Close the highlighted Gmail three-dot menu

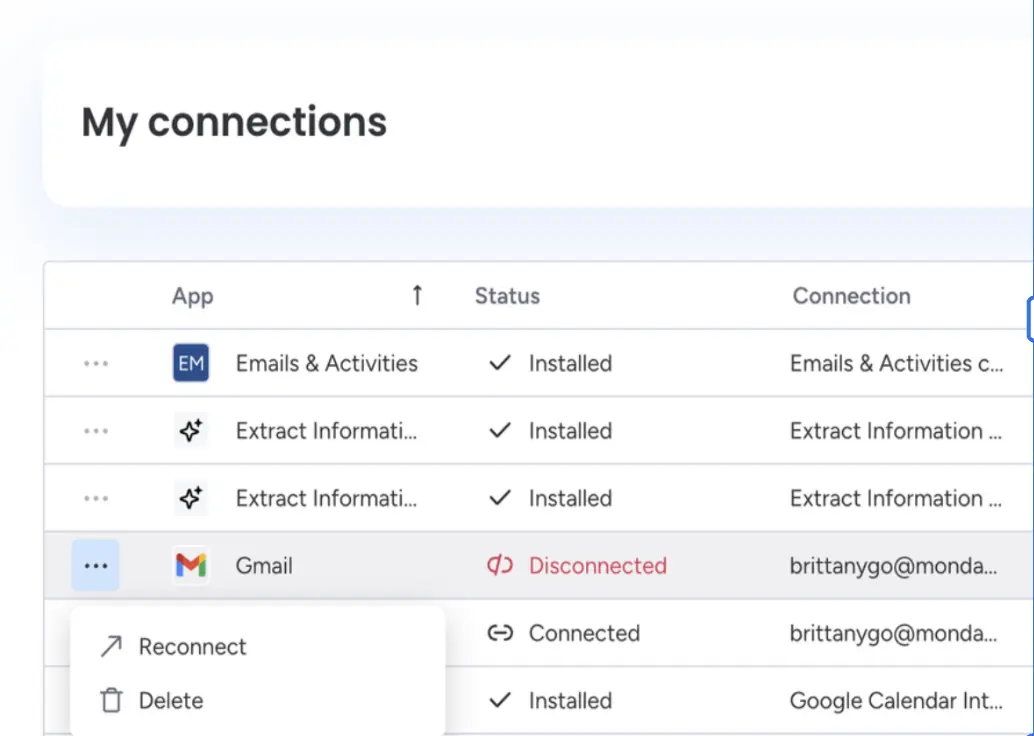coord(96,566)
